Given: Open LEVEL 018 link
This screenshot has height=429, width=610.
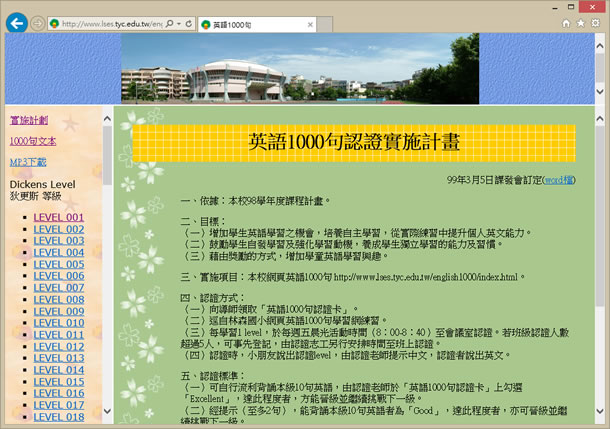Looking at the screenshot, I should [x=59, y=417].
